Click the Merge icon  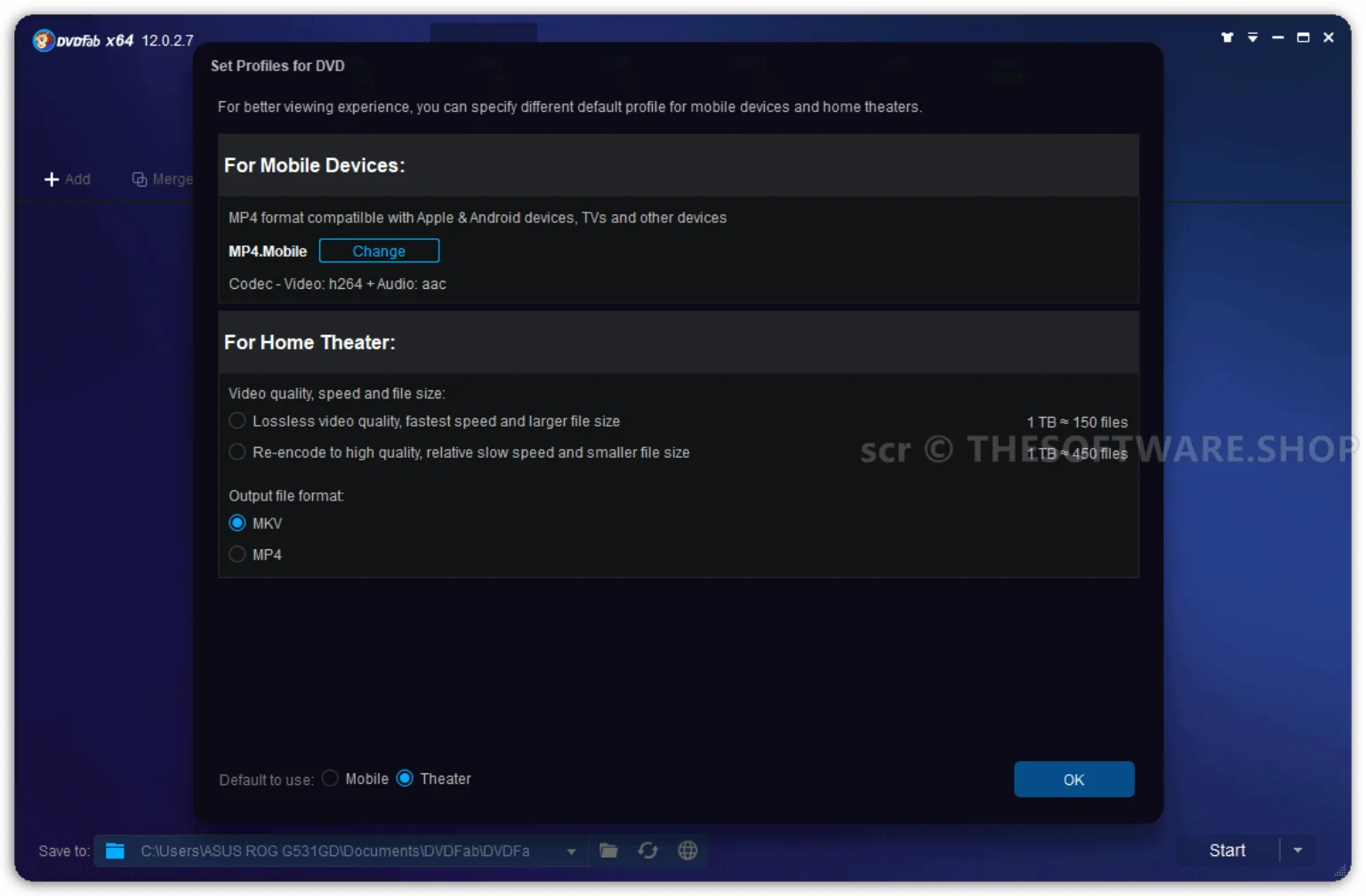tap(140, 180)
